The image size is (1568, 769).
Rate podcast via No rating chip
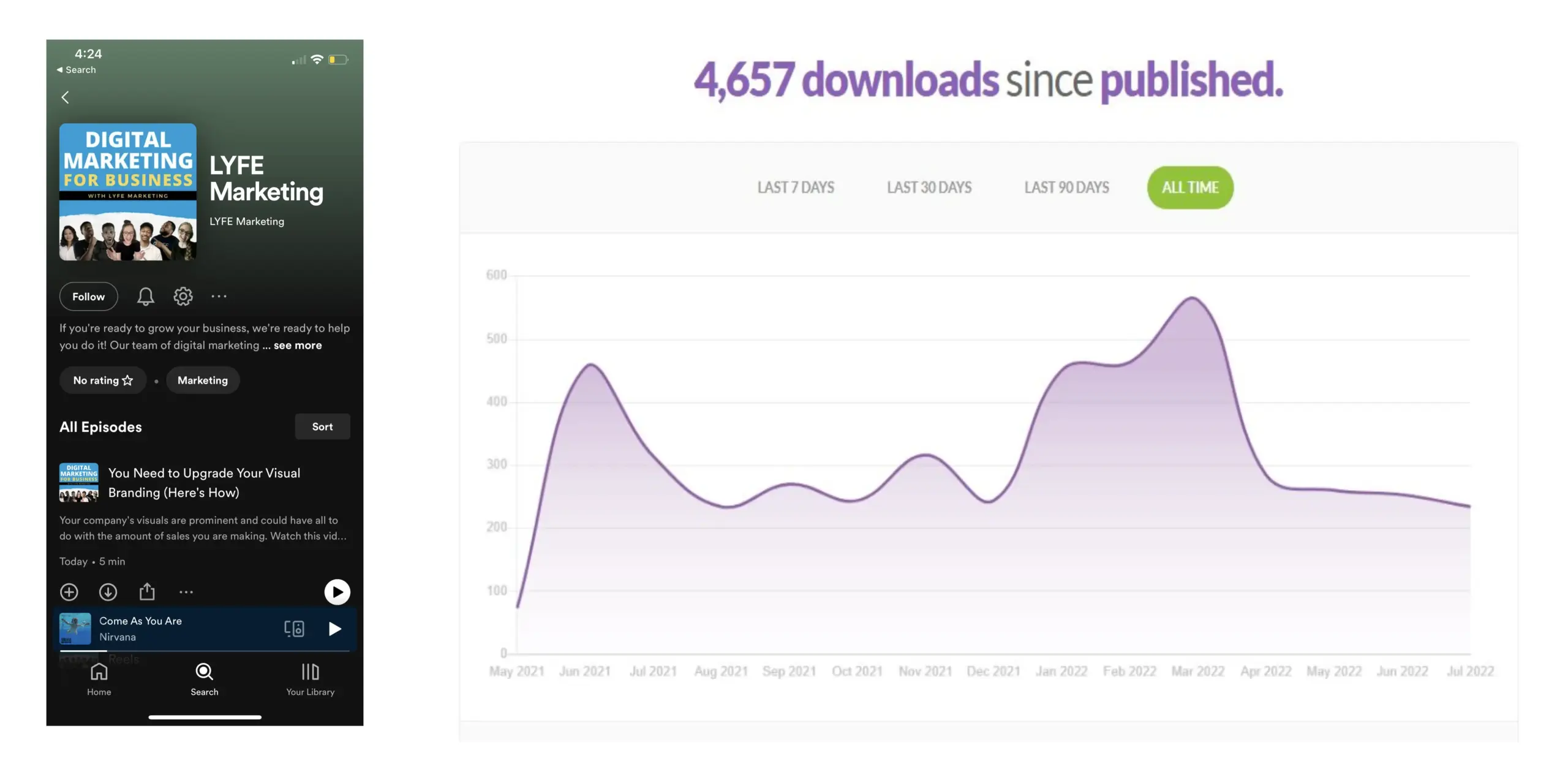click(x=103, y=381)
